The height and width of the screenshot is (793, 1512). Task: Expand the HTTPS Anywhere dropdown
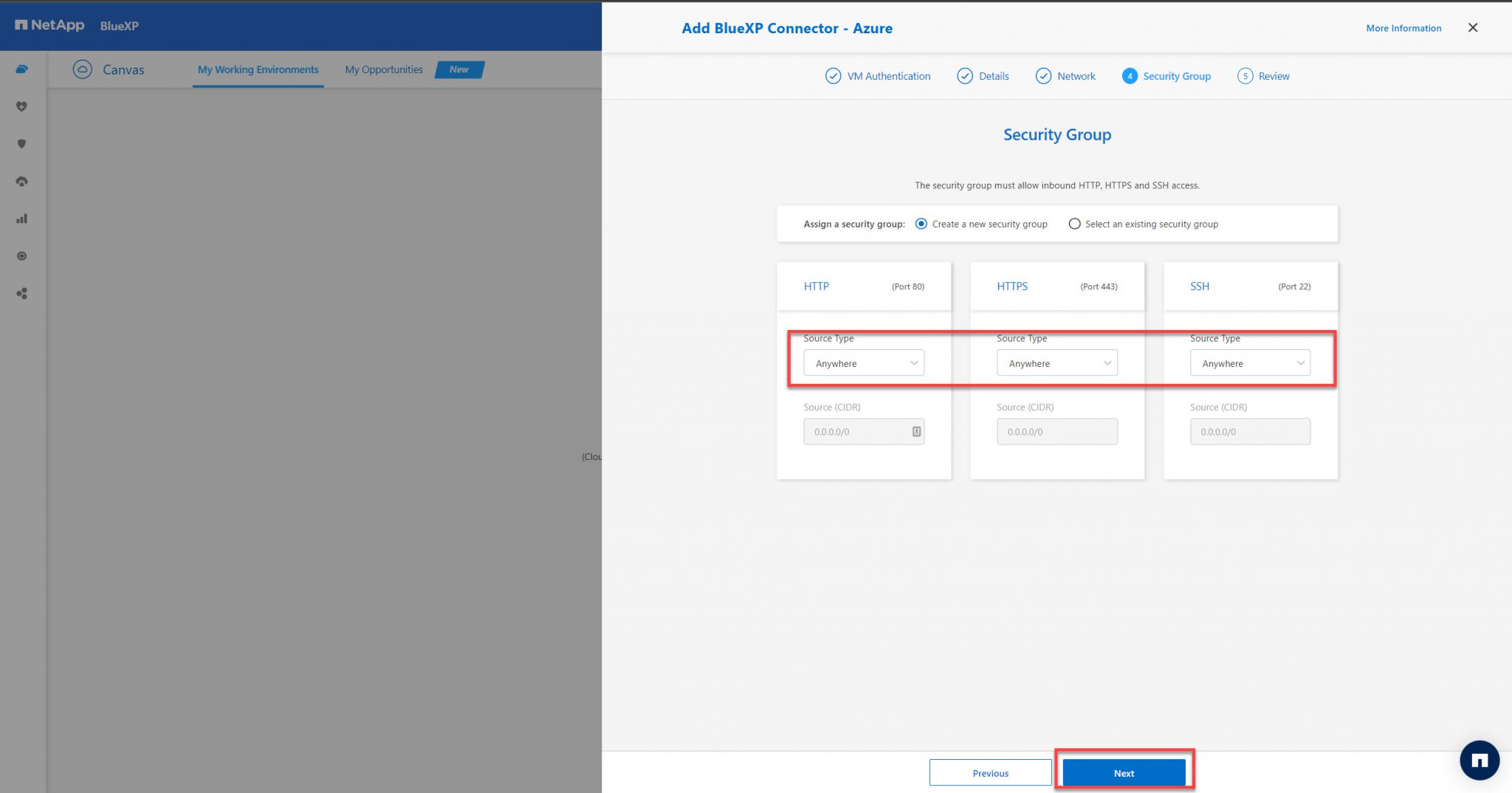coord(1056,363)
